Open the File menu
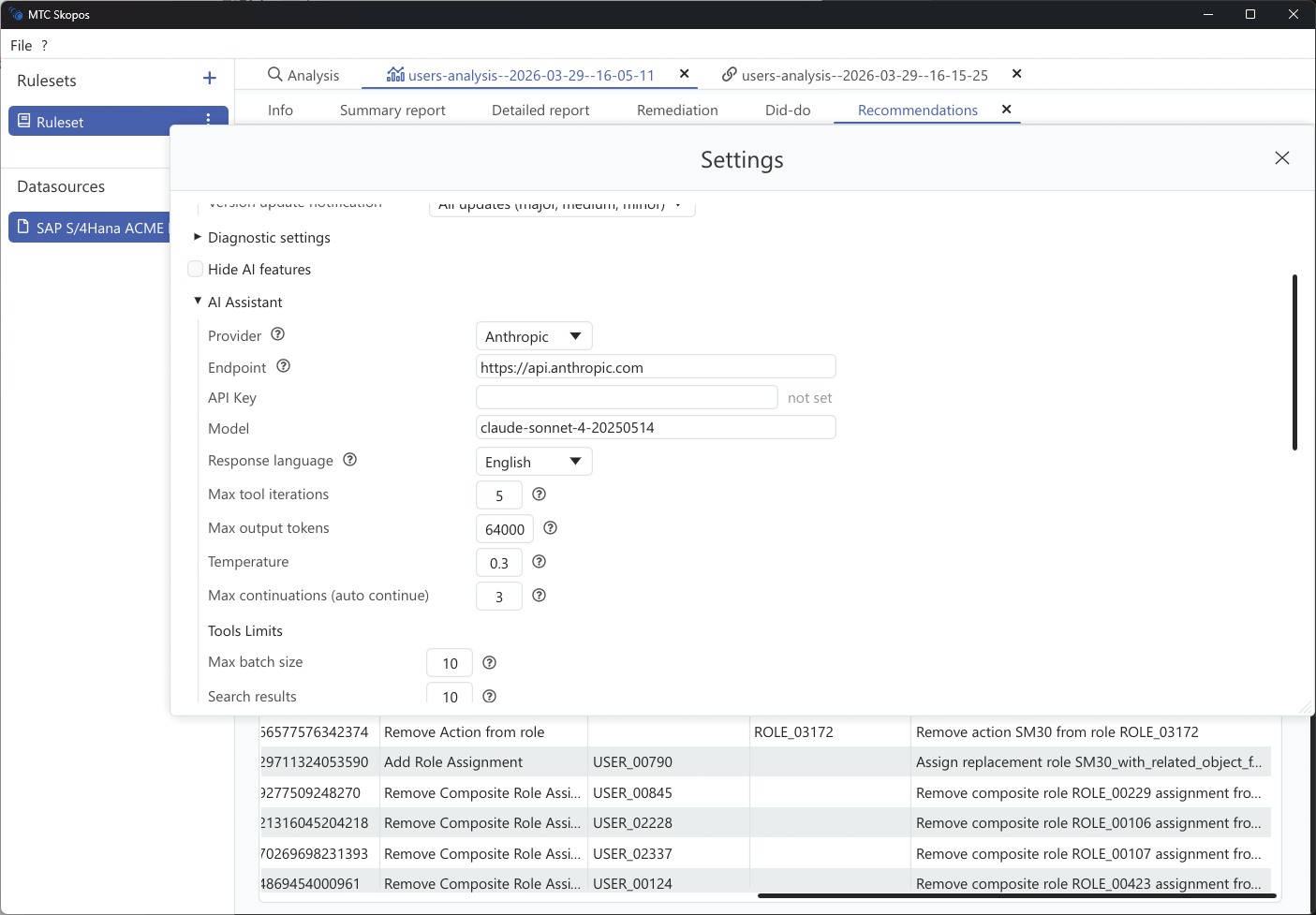Screen dimensions: 1316x915 tap(21, 45)
